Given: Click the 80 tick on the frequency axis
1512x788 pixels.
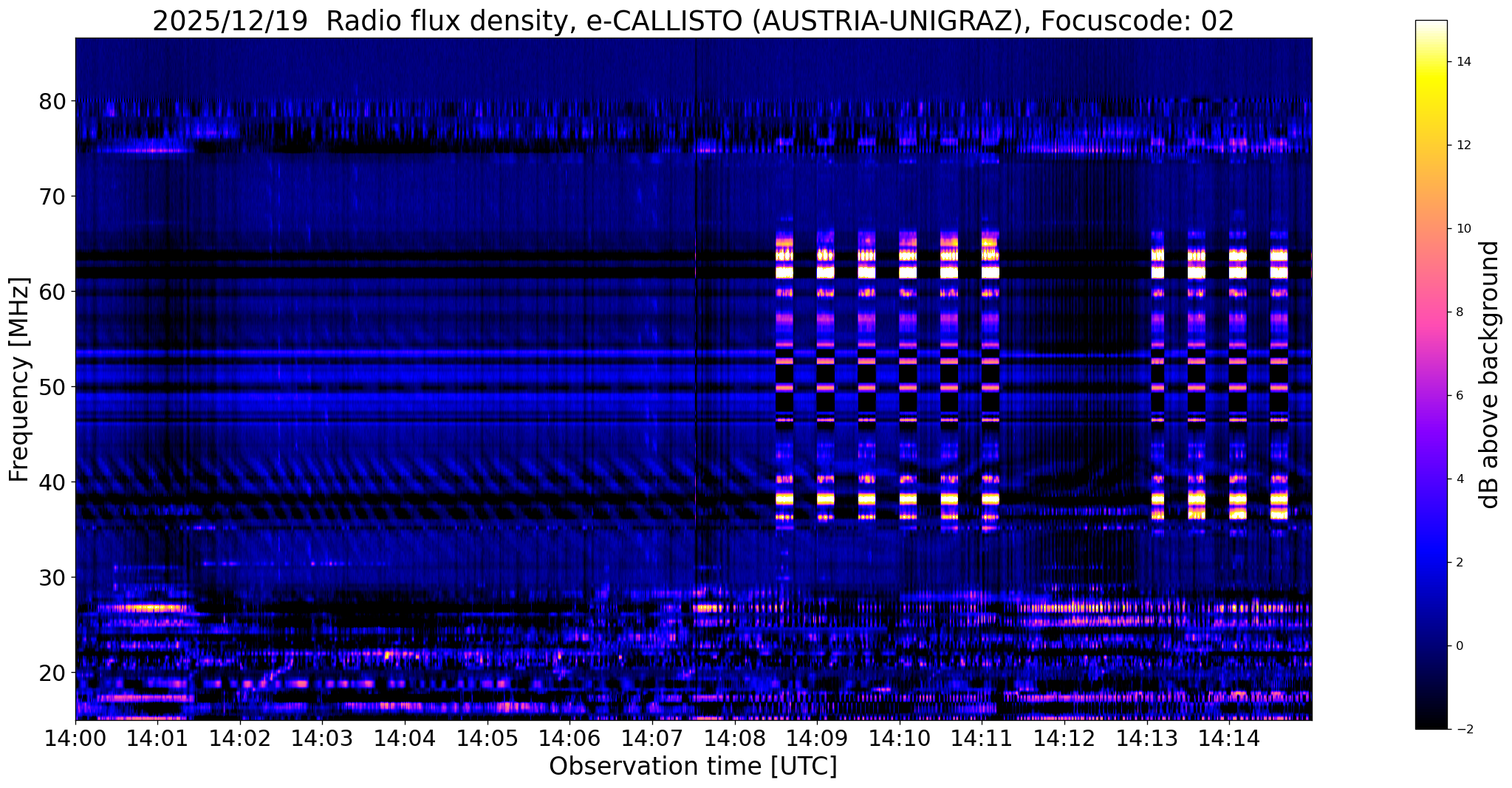Looking at the screenshot, I should 52,101.
